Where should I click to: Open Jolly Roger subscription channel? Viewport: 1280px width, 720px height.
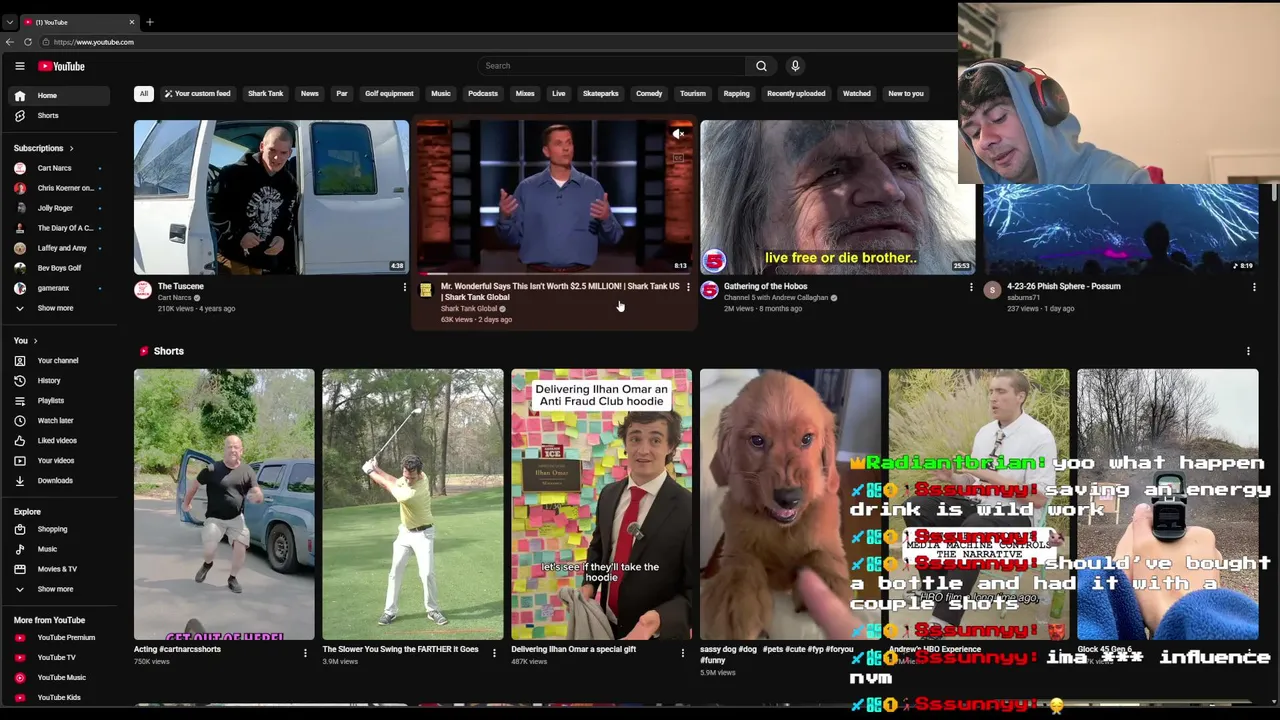tap(60, 208)
